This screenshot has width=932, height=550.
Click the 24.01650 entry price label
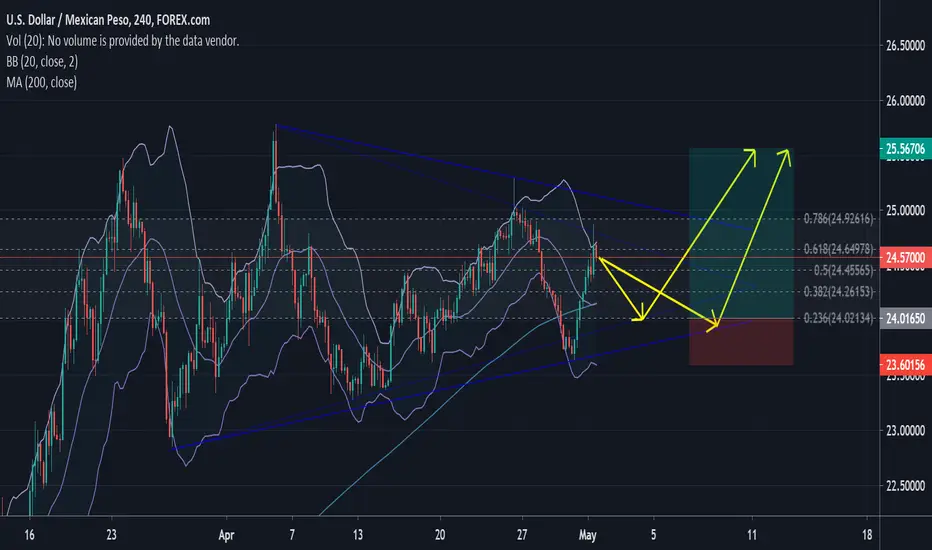point(905,319)
